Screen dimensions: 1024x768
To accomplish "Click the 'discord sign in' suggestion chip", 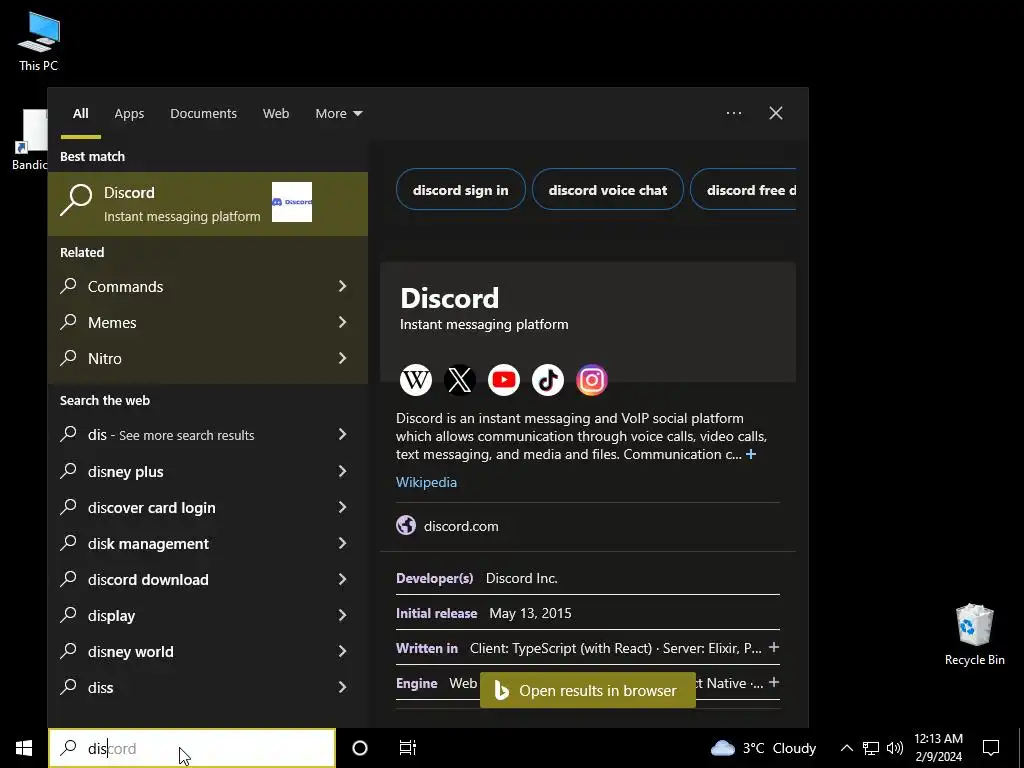I will pyautogui.click(x=460, y=190).
